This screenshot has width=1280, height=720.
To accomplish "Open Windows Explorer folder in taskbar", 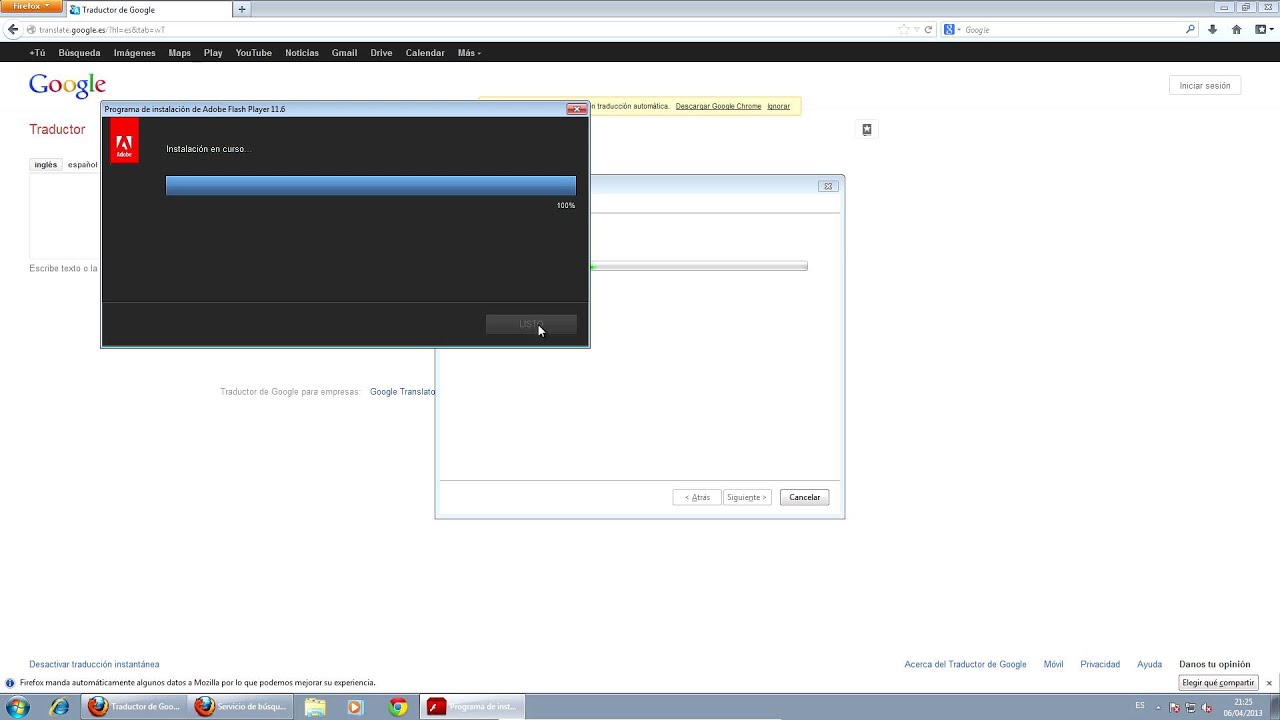I will 315,707.
